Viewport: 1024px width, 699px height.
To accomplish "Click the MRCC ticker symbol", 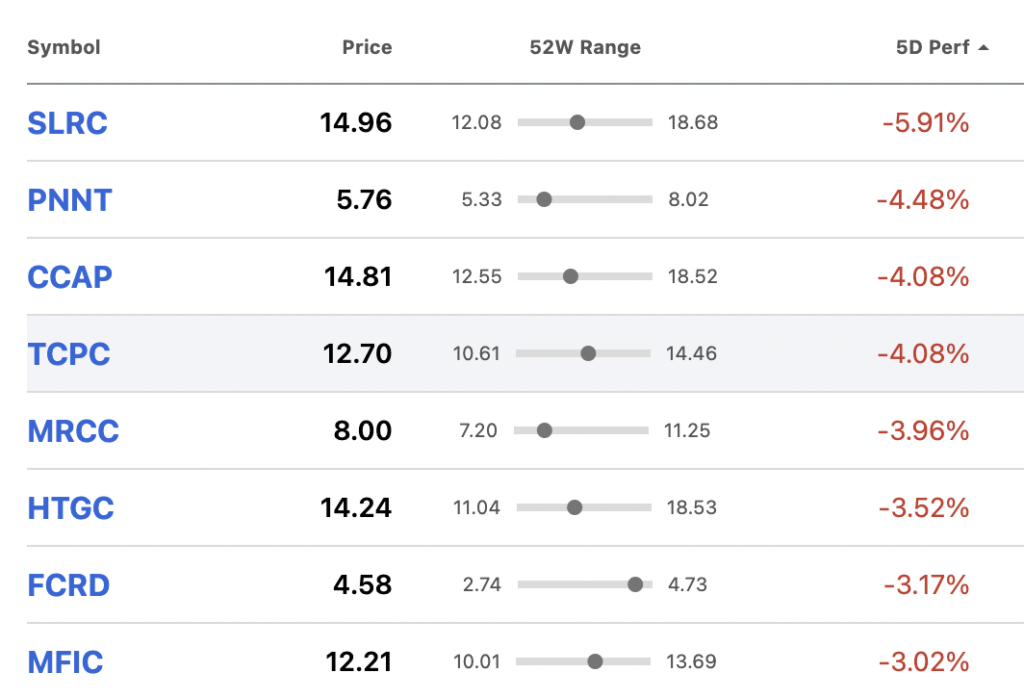I will point(73,432).
